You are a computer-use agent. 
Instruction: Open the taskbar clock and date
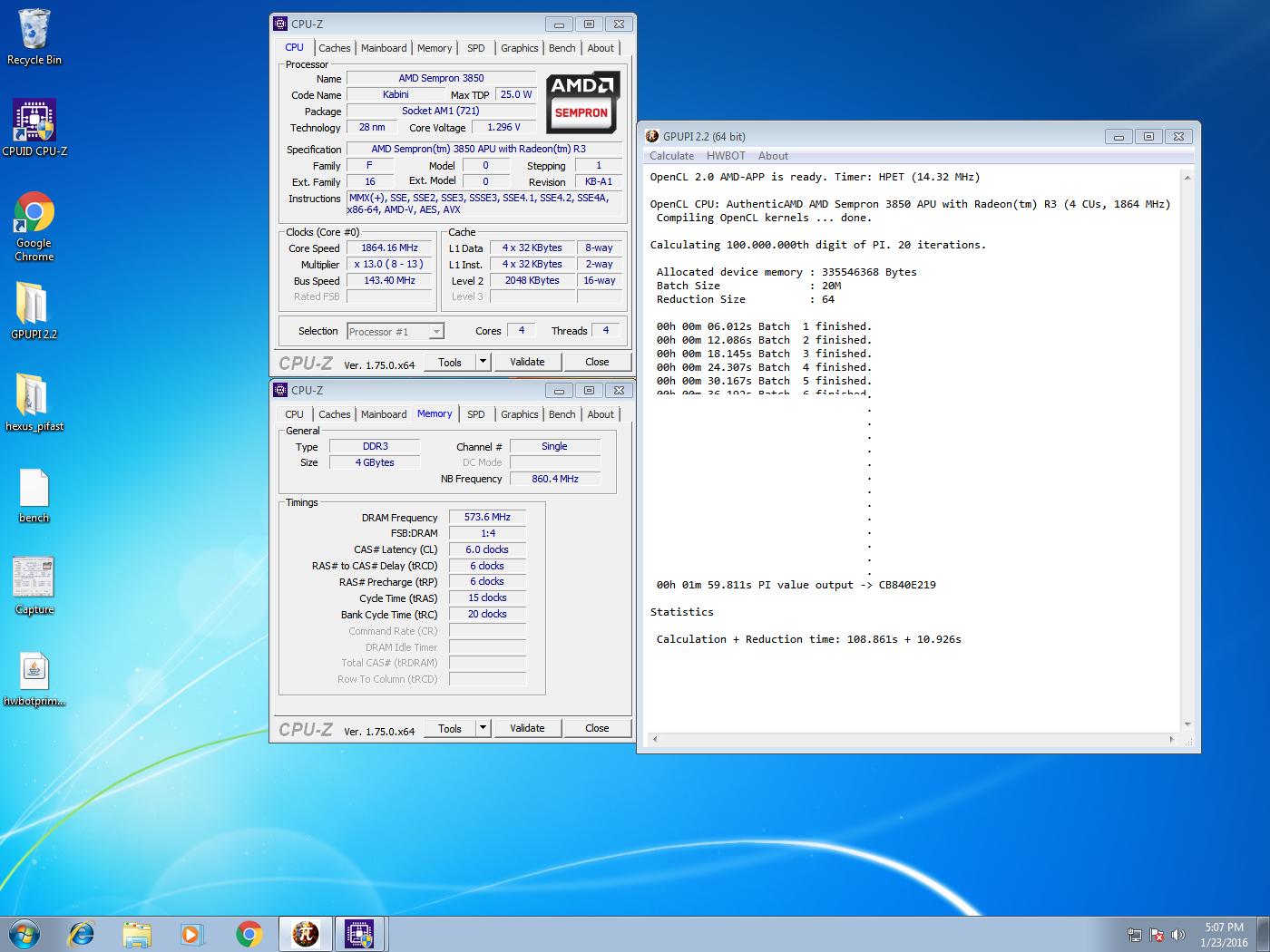pos(1224,935)
